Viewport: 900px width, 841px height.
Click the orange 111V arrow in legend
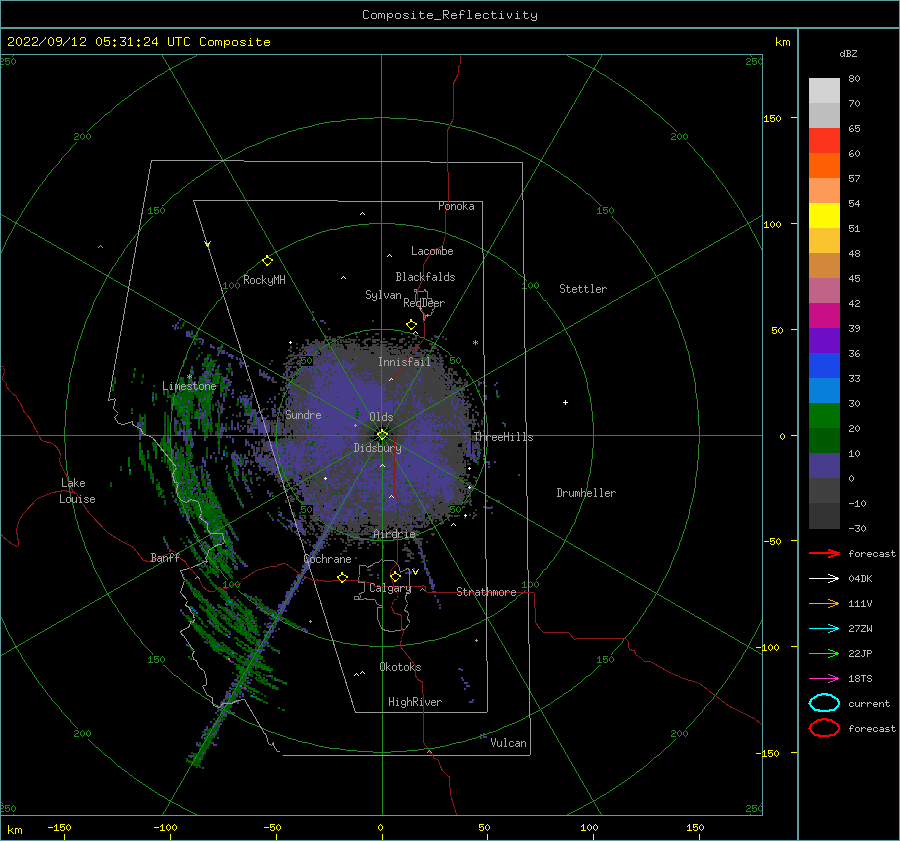coord(824,603)
